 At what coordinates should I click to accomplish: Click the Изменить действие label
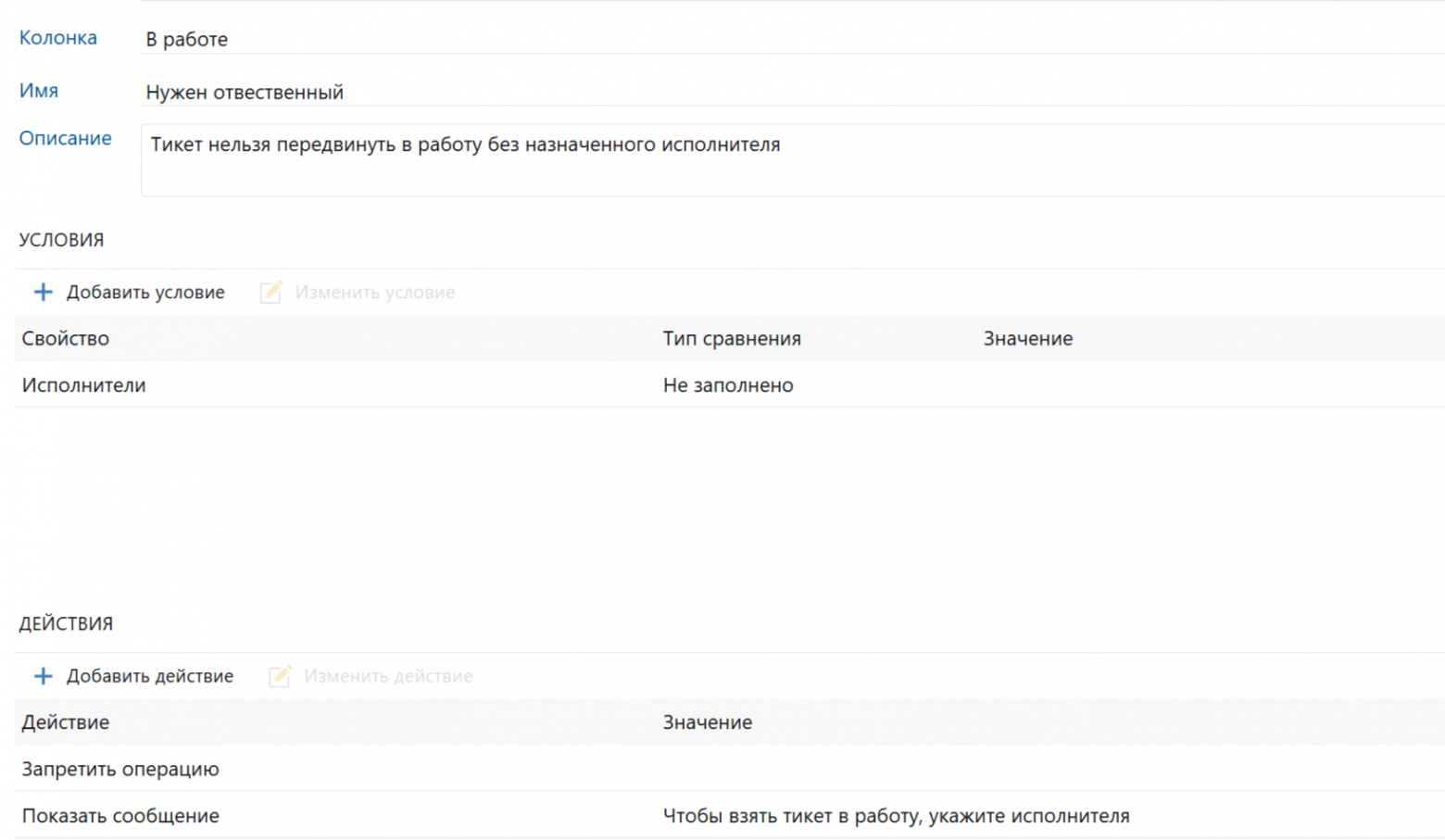(388, 676)
